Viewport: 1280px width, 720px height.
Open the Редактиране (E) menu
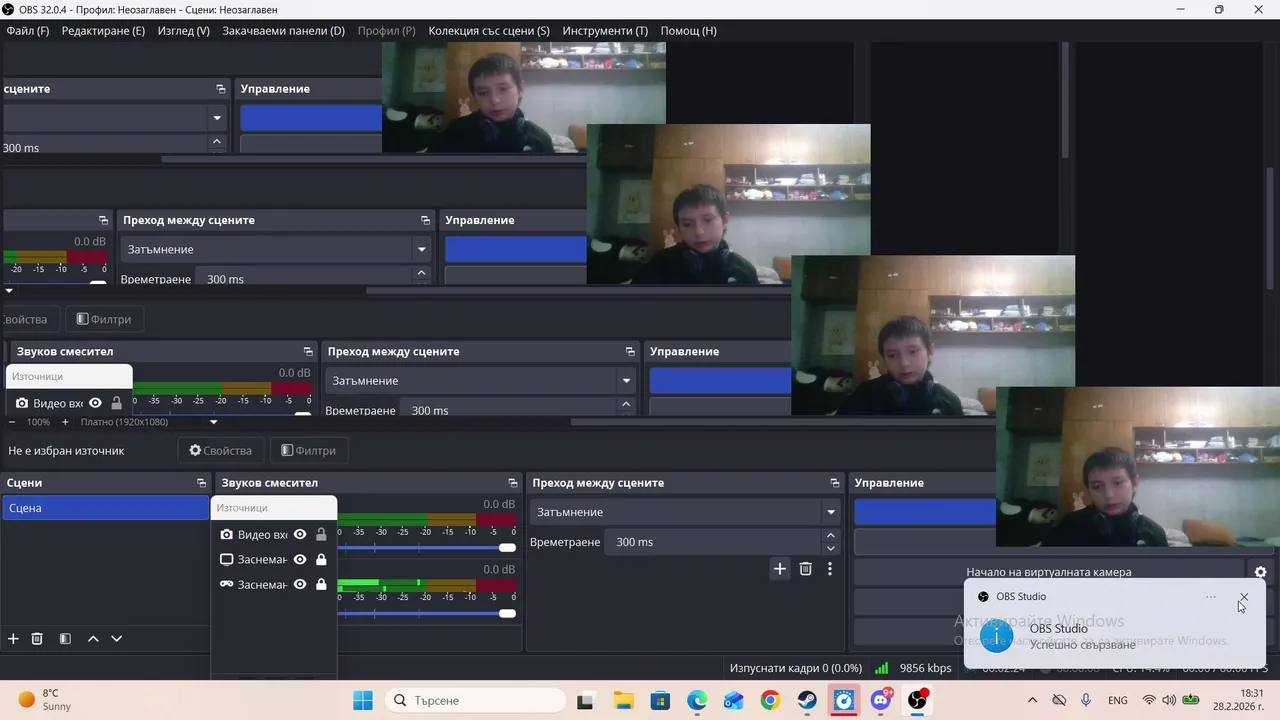pos(103,31)
